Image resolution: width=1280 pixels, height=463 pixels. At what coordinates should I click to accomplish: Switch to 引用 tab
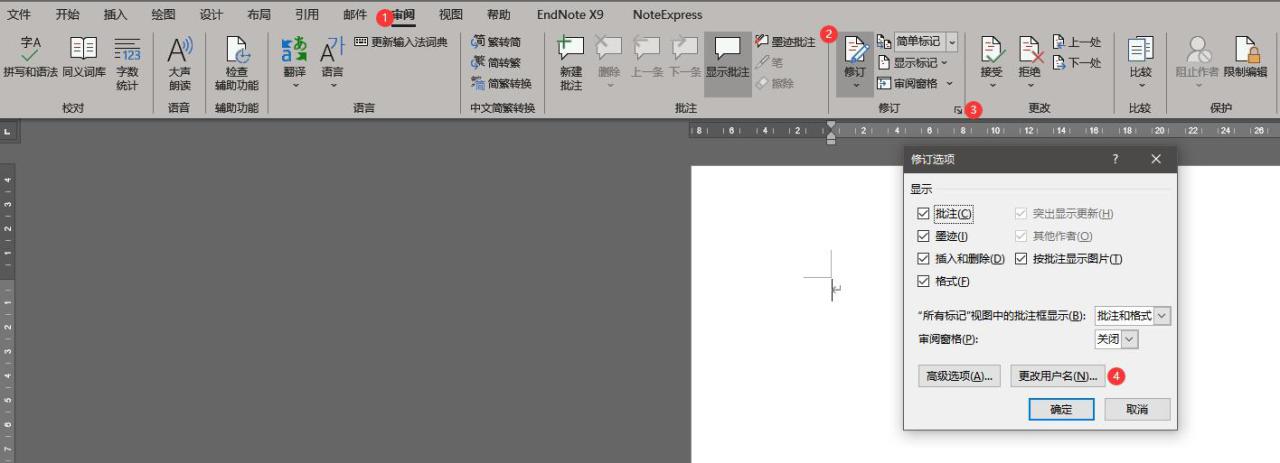[307, 14]
